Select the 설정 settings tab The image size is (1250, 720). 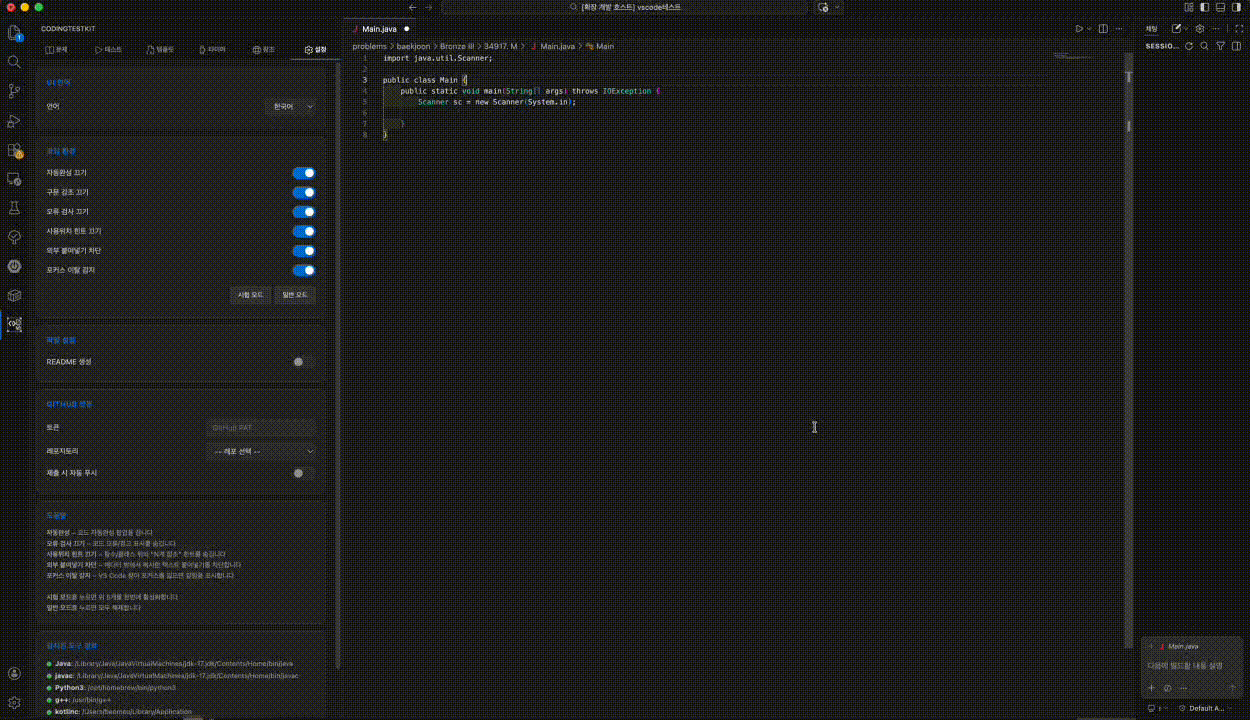(x=315, y=49)
